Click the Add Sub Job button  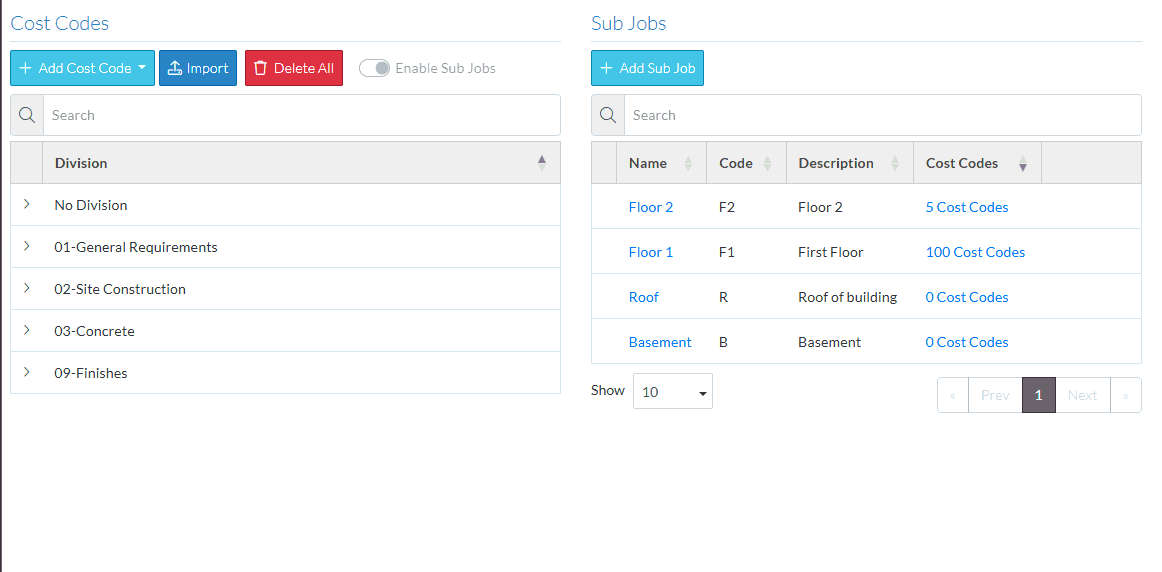click(x=647, y=68)
